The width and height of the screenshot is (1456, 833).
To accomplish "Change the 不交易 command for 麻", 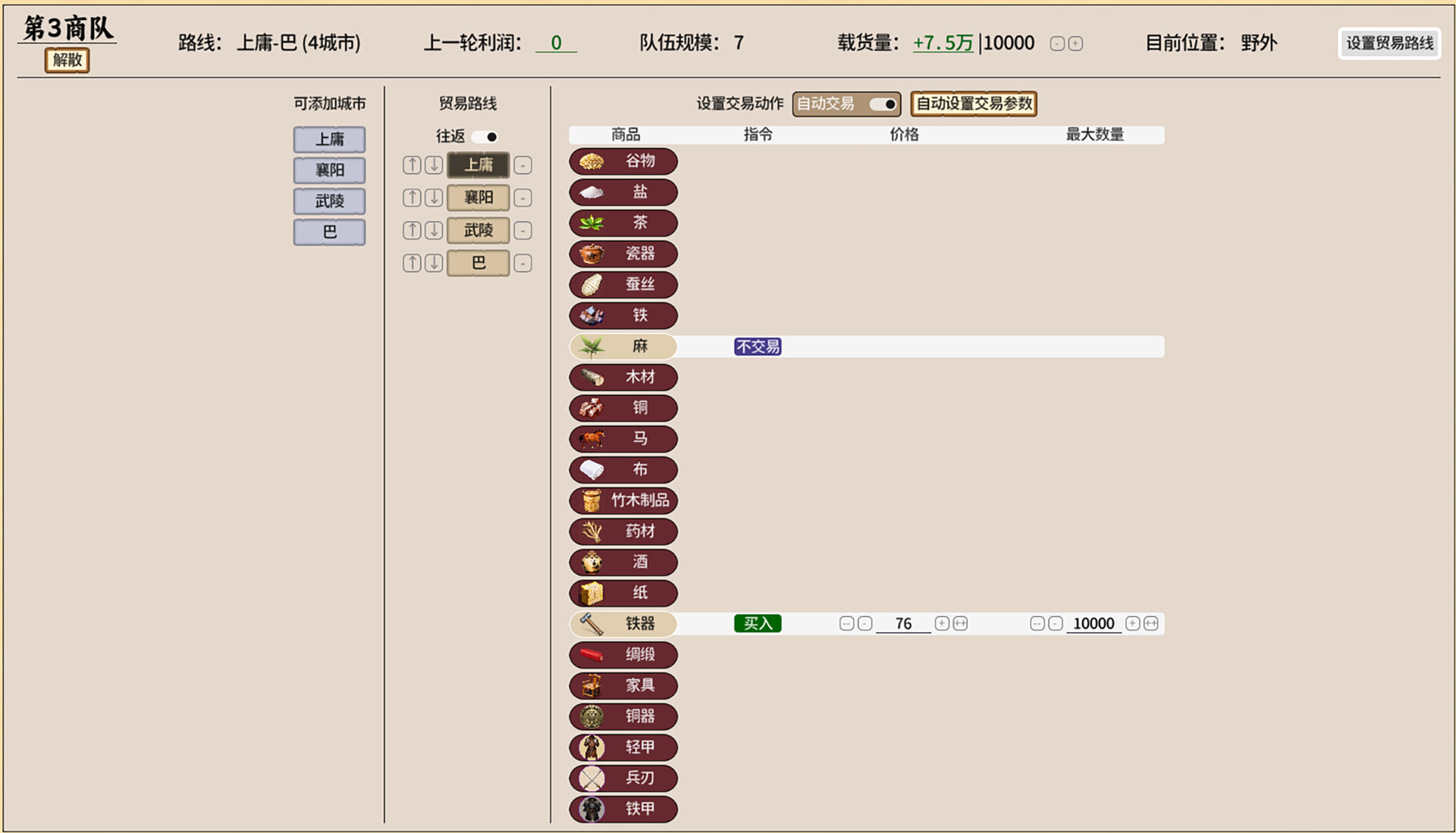I will coord(756,346).
